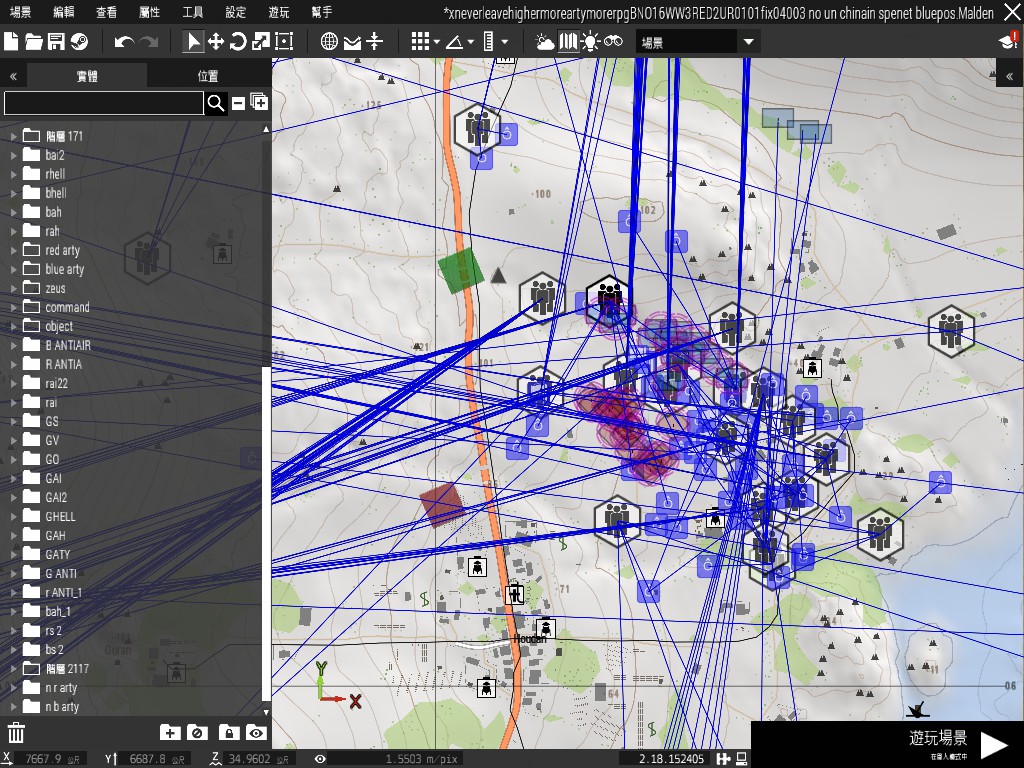Toggle night vision binoculars button
This screenshot has height=768, width=1024.
[613, 42]
